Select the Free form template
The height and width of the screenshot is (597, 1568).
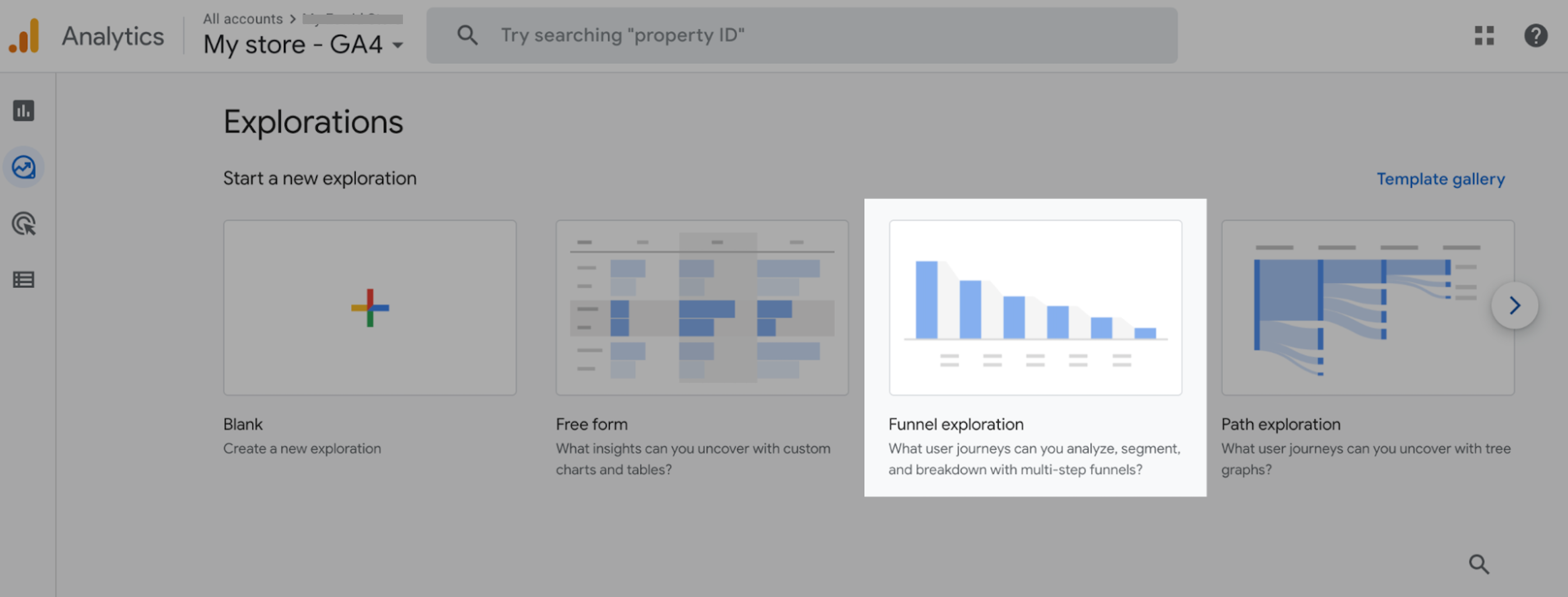pos(701,307)
